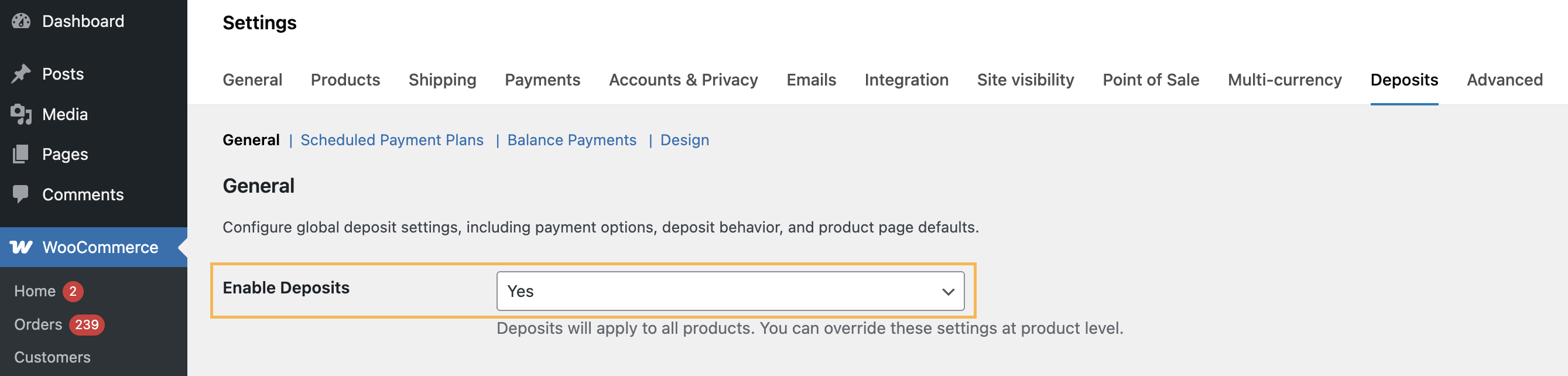This screenshot has width=1568, height=376.
Task: Open the Orders submenu item
Action: (x=37, y=325)
